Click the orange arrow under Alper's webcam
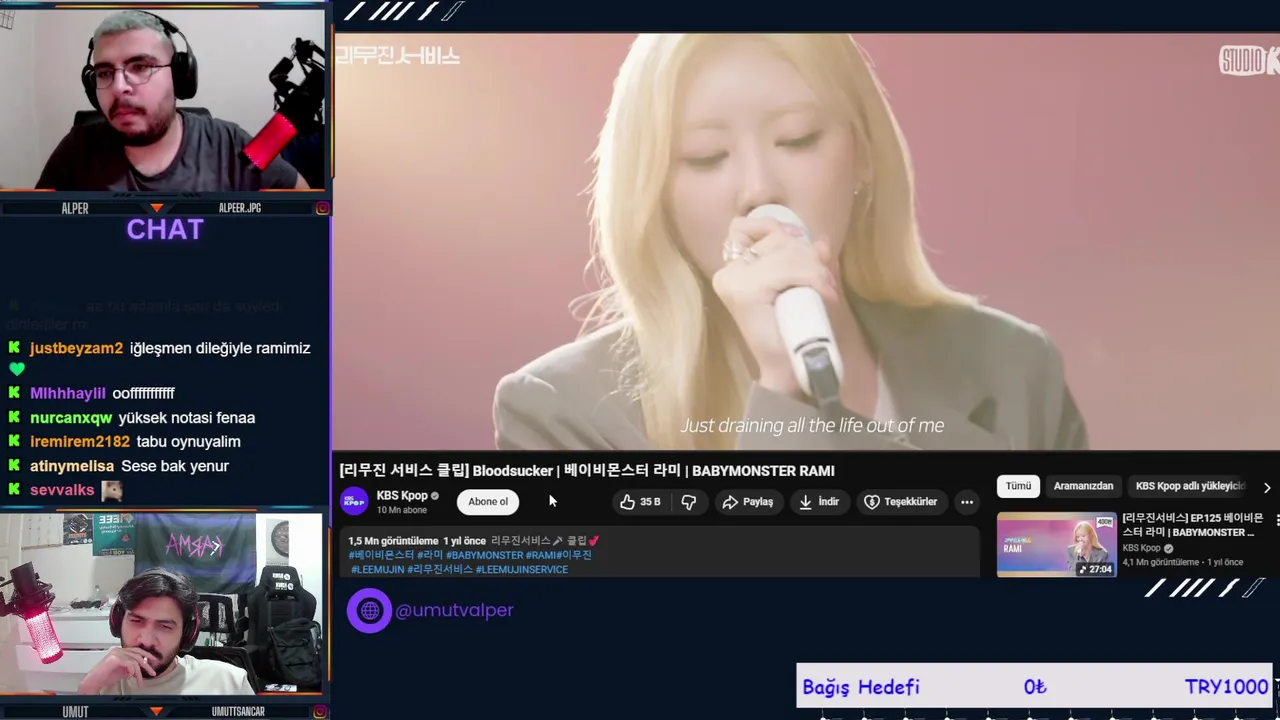The width and height of the screenshot is (1280, 720). (x=157, y=208)
